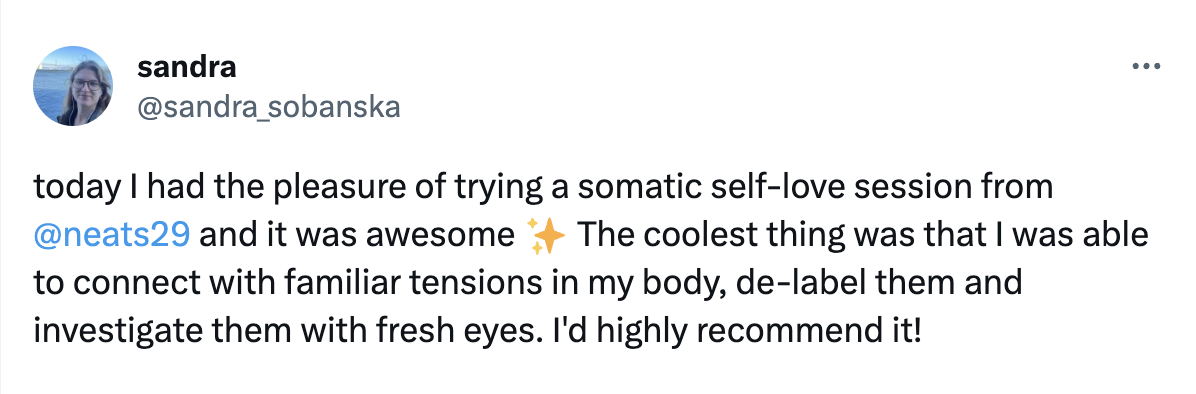
Task: Click the @sandra_sobanska handle
Action: (268, 107)
